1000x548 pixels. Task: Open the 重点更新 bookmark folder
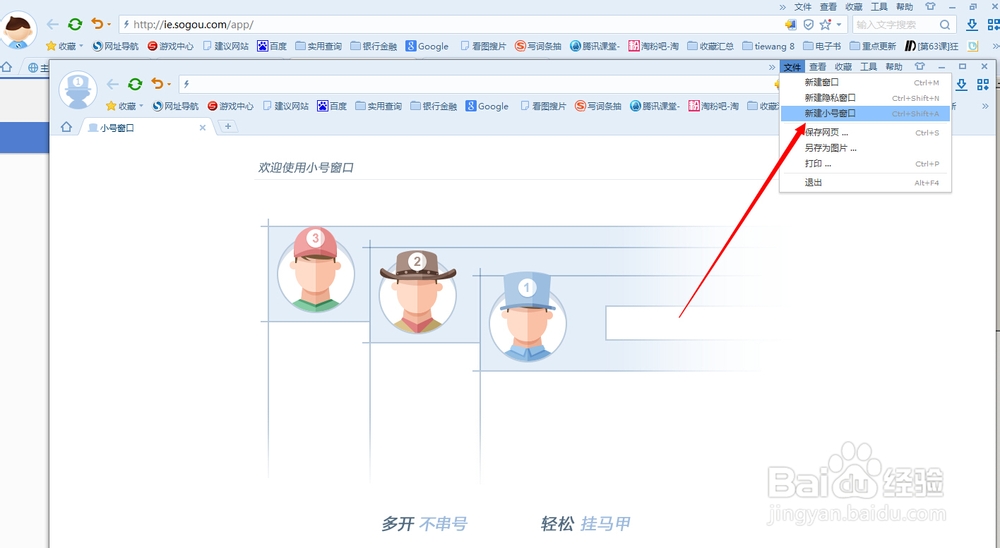point(872,46)
